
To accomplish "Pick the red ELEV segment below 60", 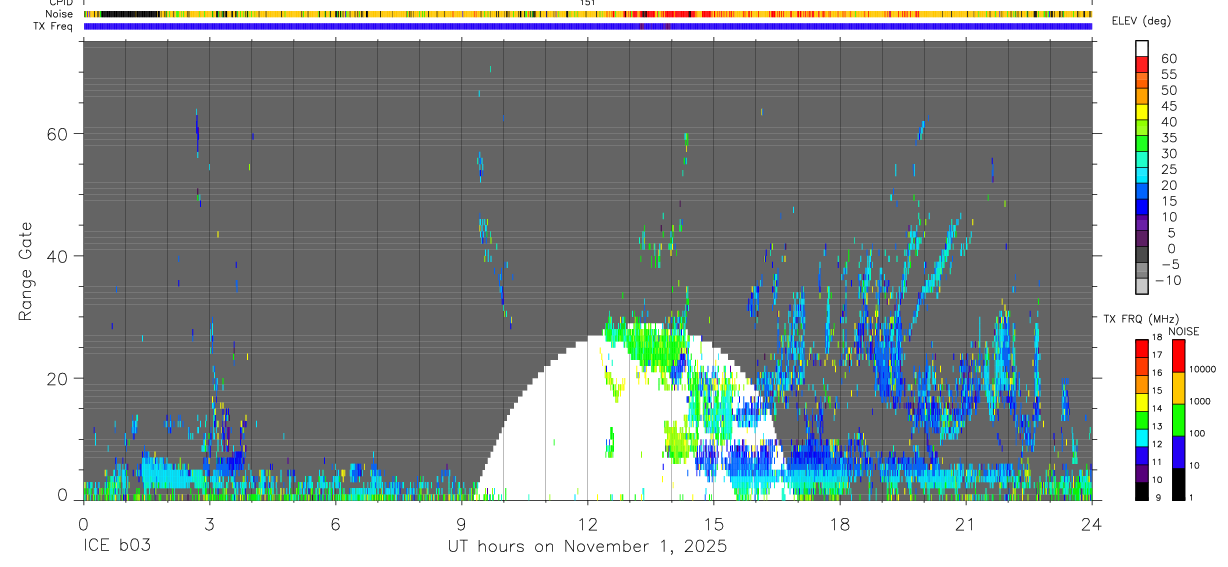I will [x=1142, y=64].
